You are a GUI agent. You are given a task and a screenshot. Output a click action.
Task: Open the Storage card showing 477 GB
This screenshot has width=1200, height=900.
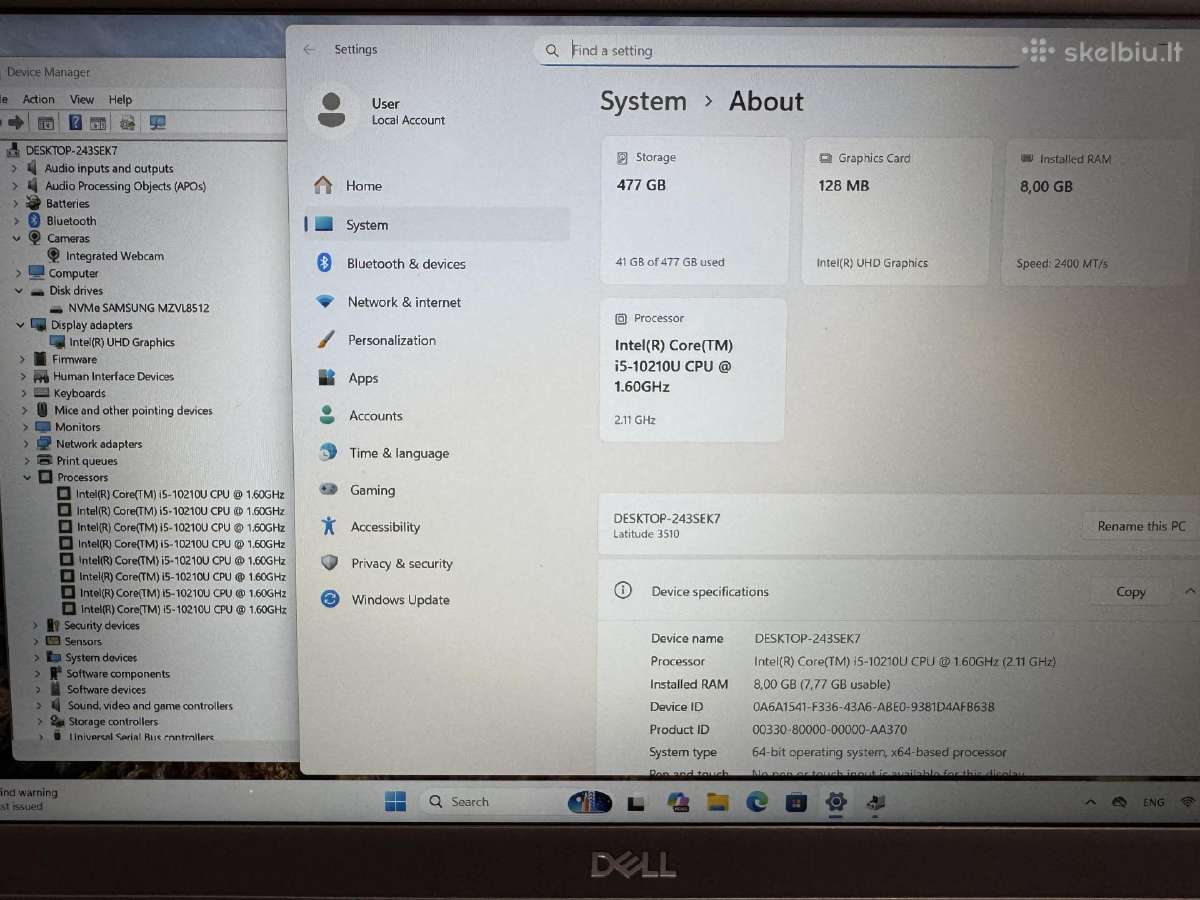[695, 212]
